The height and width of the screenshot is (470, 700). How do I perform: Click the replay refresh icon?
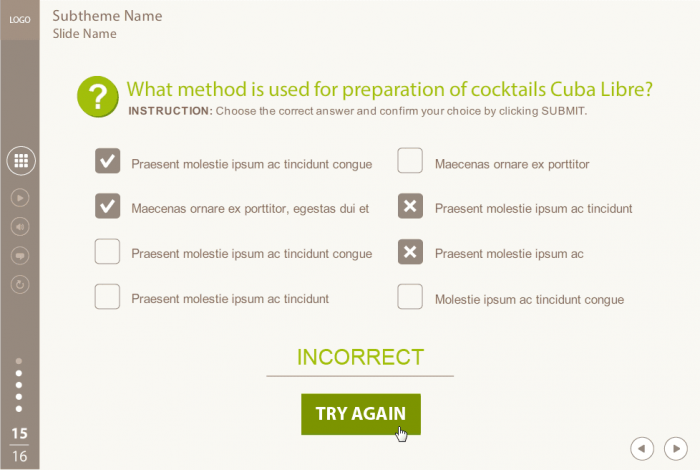pos(20,284)
